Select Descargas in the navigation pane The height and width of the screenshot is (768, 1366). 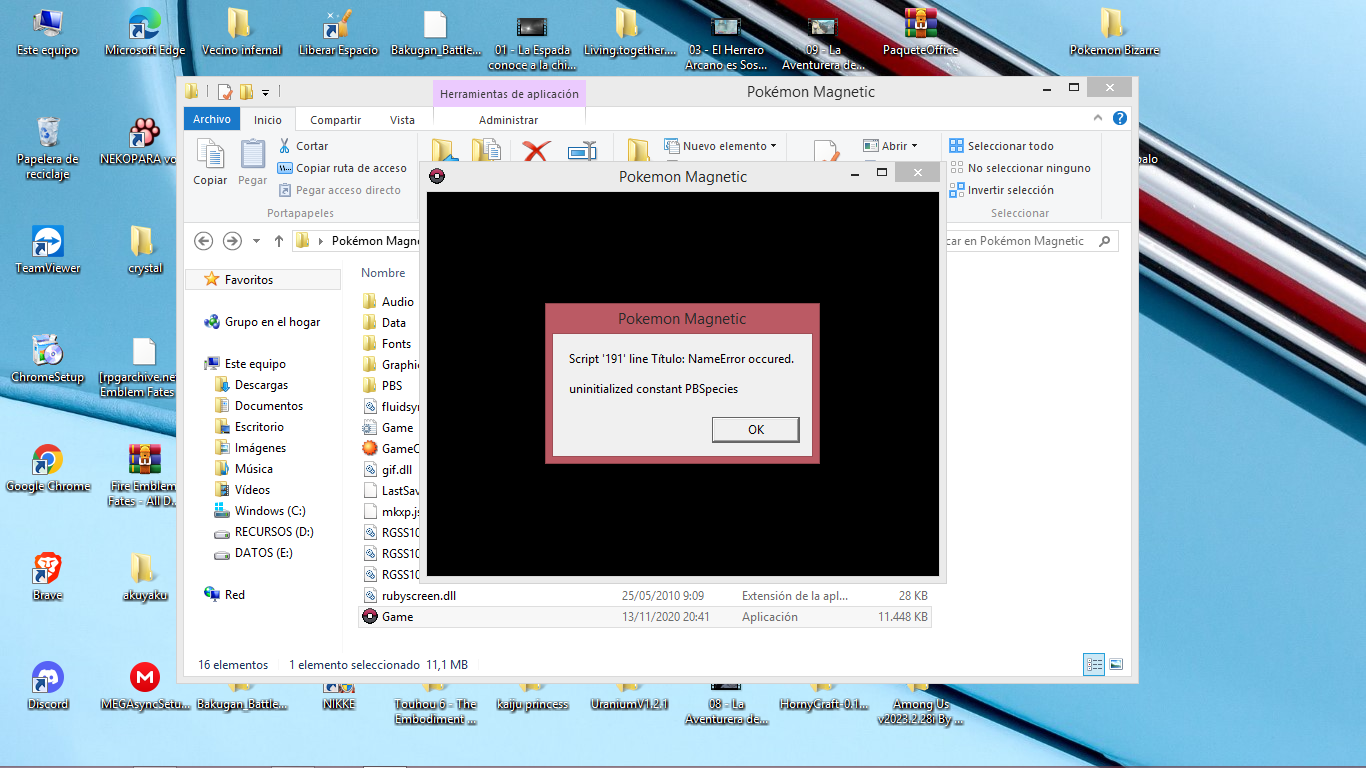[x=260, y=385]
